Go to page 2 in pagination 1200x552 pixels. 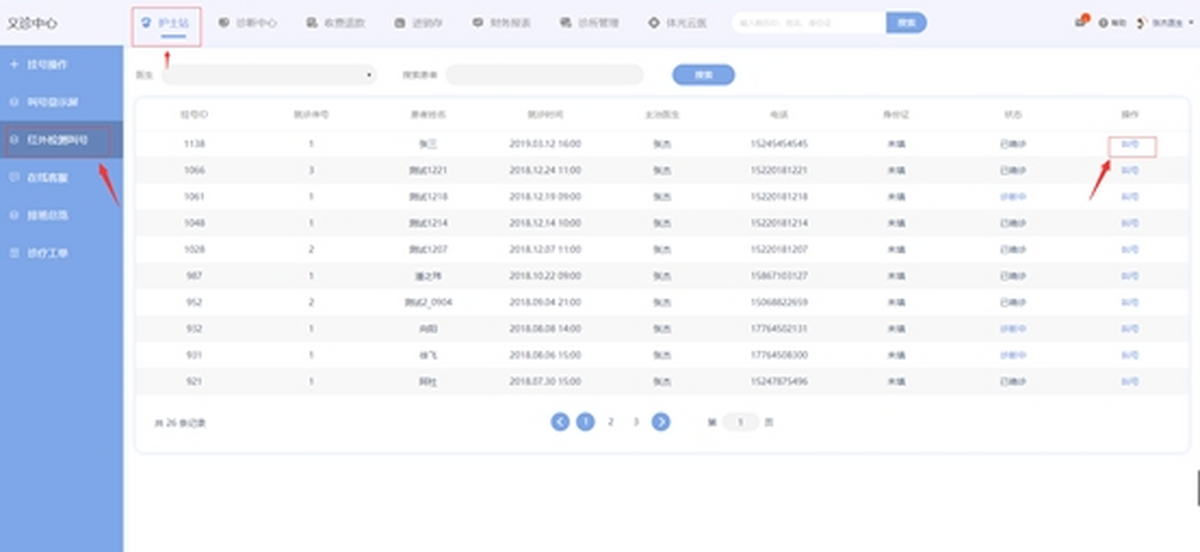tap(611, 422)
